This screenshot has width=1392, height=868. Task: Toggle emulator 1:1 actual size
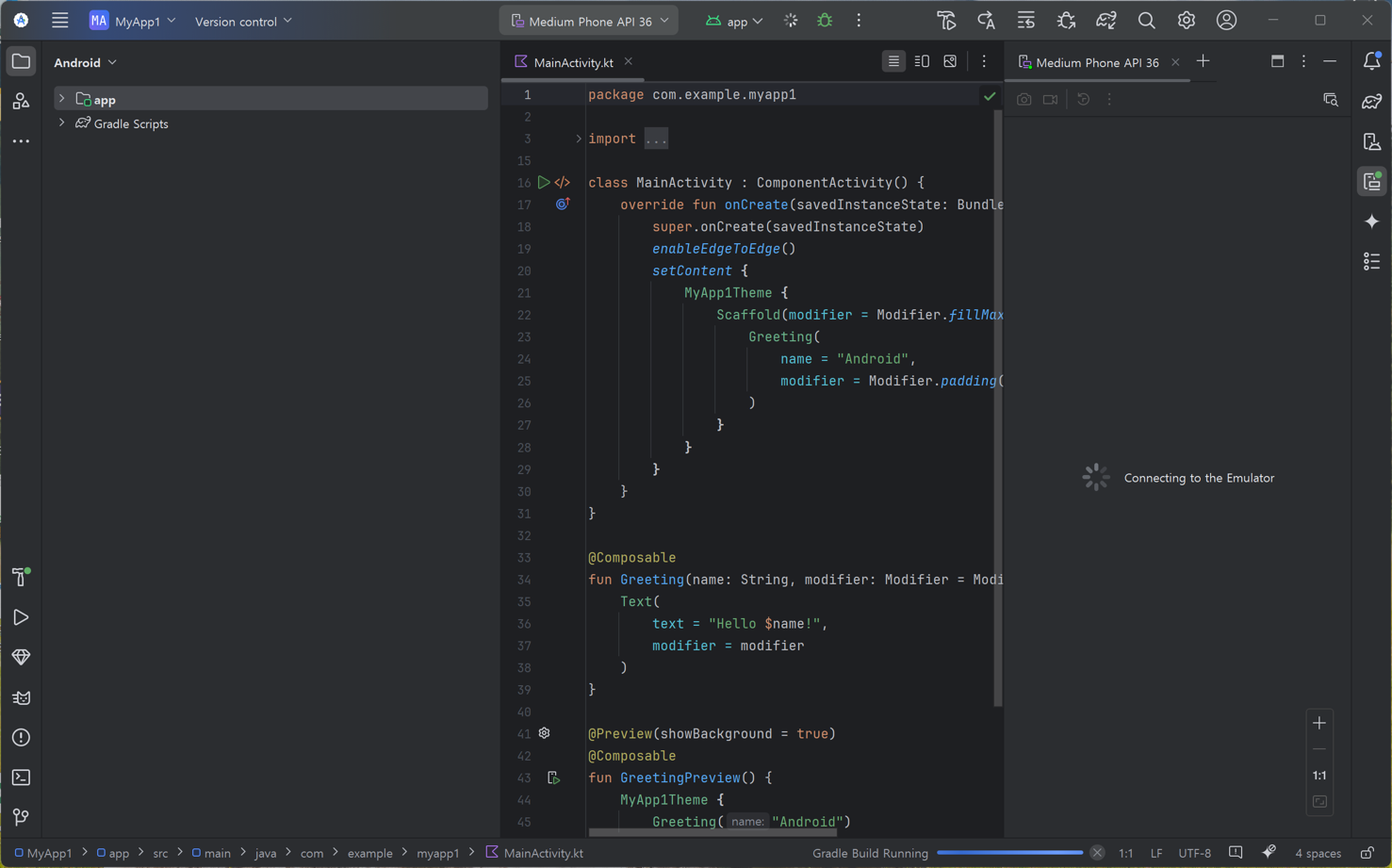tap(1319, 776)
